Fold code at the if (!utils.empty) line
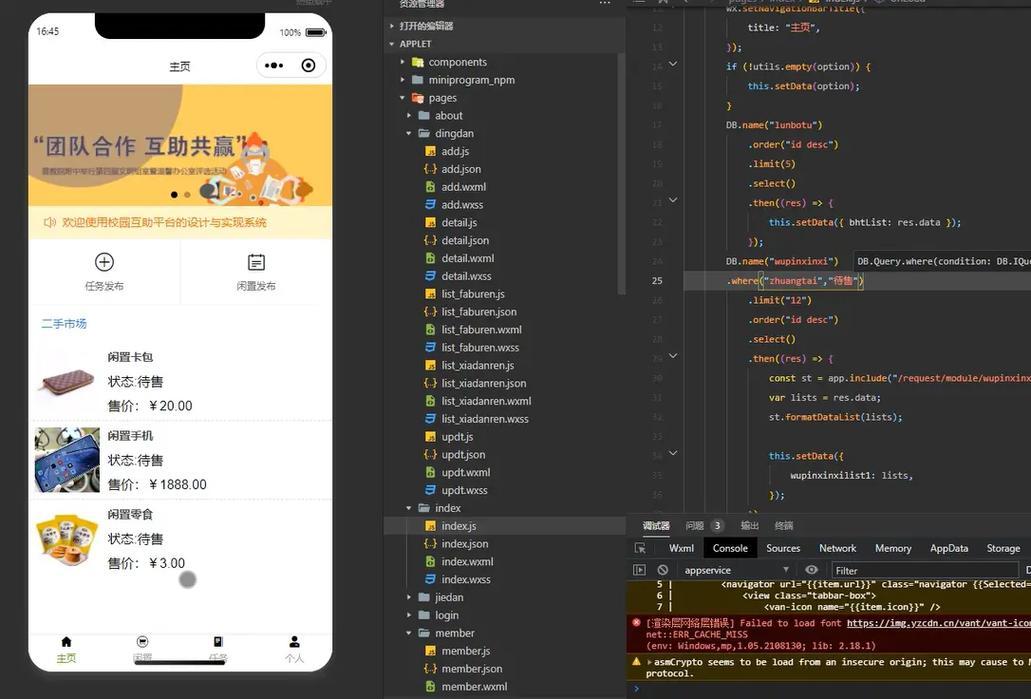1031x699 pixels. pyautogui.click(x=673, y=64)
